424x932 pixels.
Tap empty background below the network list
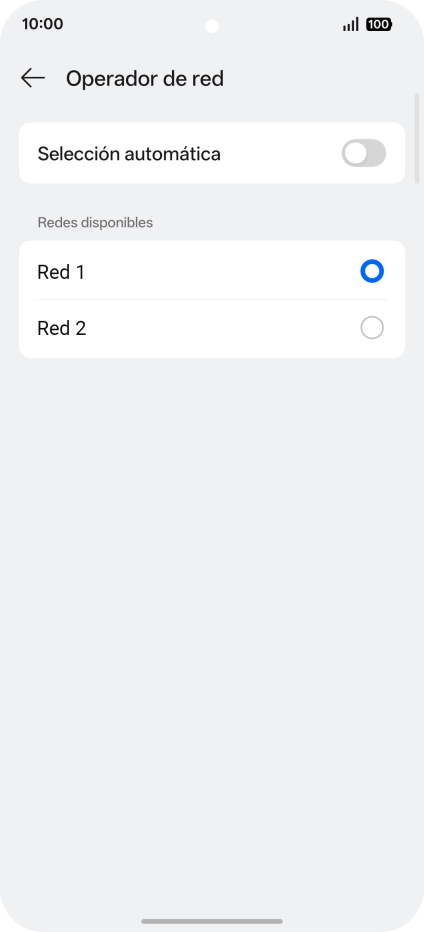(212, 594)
